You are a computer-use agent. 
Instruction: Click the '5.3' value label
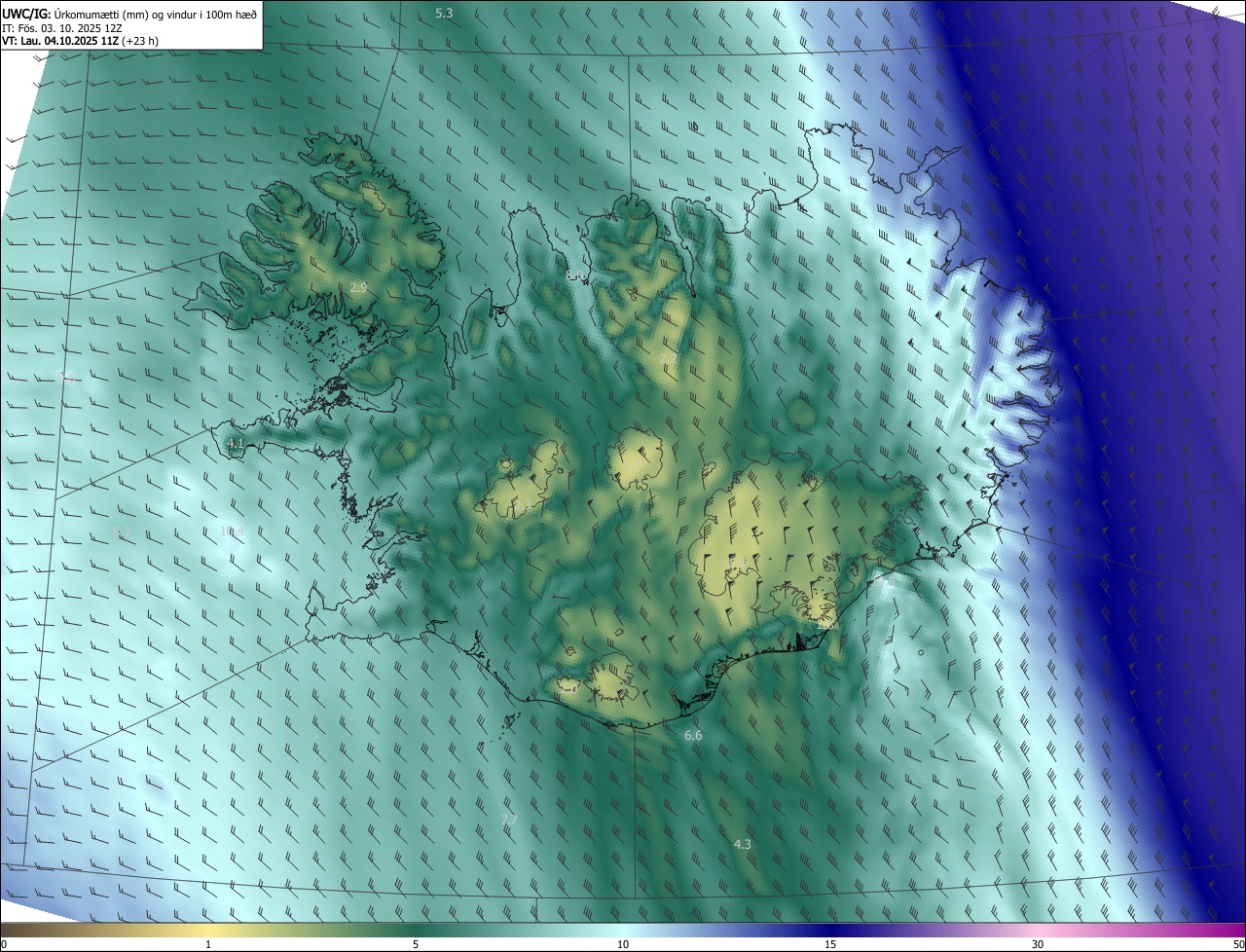tap(444, 14)
